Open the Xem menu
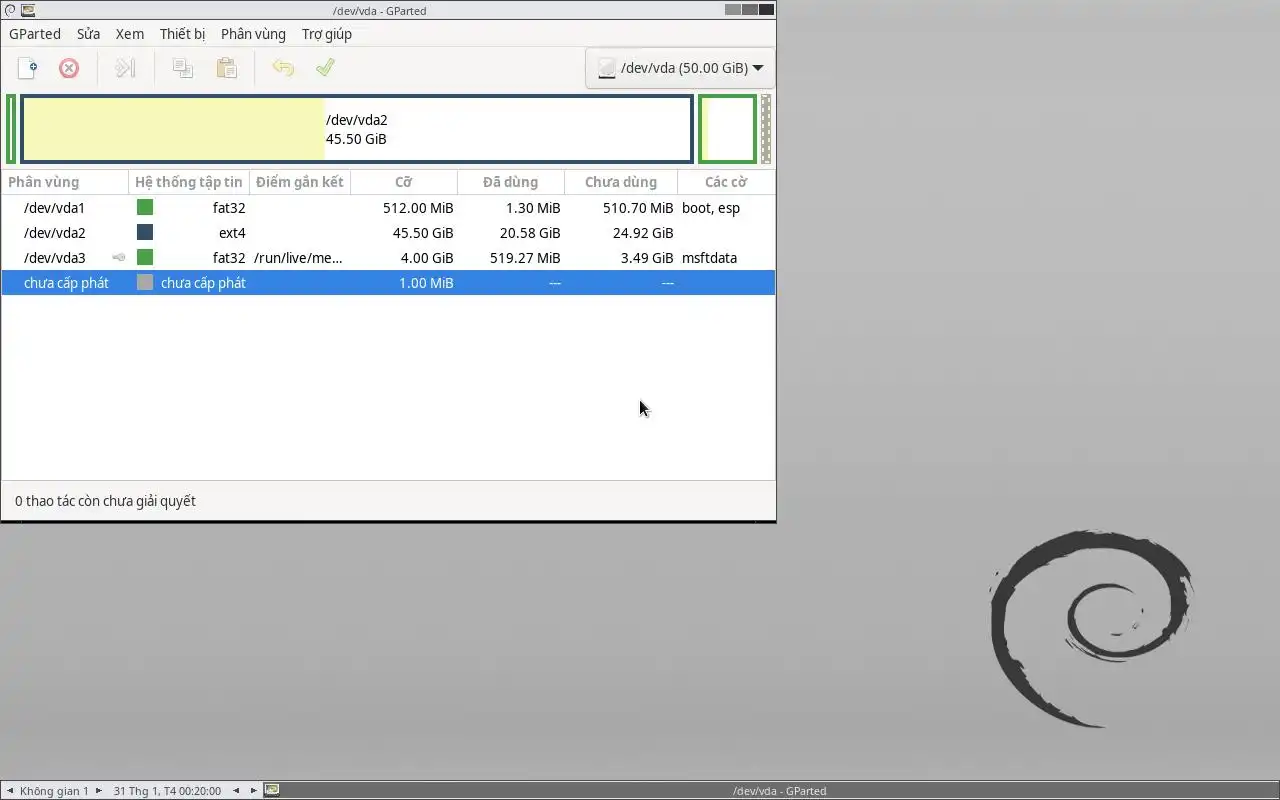Image resolution: width=1280 pixels, height=800 pixels. click(x=130, y=34)
